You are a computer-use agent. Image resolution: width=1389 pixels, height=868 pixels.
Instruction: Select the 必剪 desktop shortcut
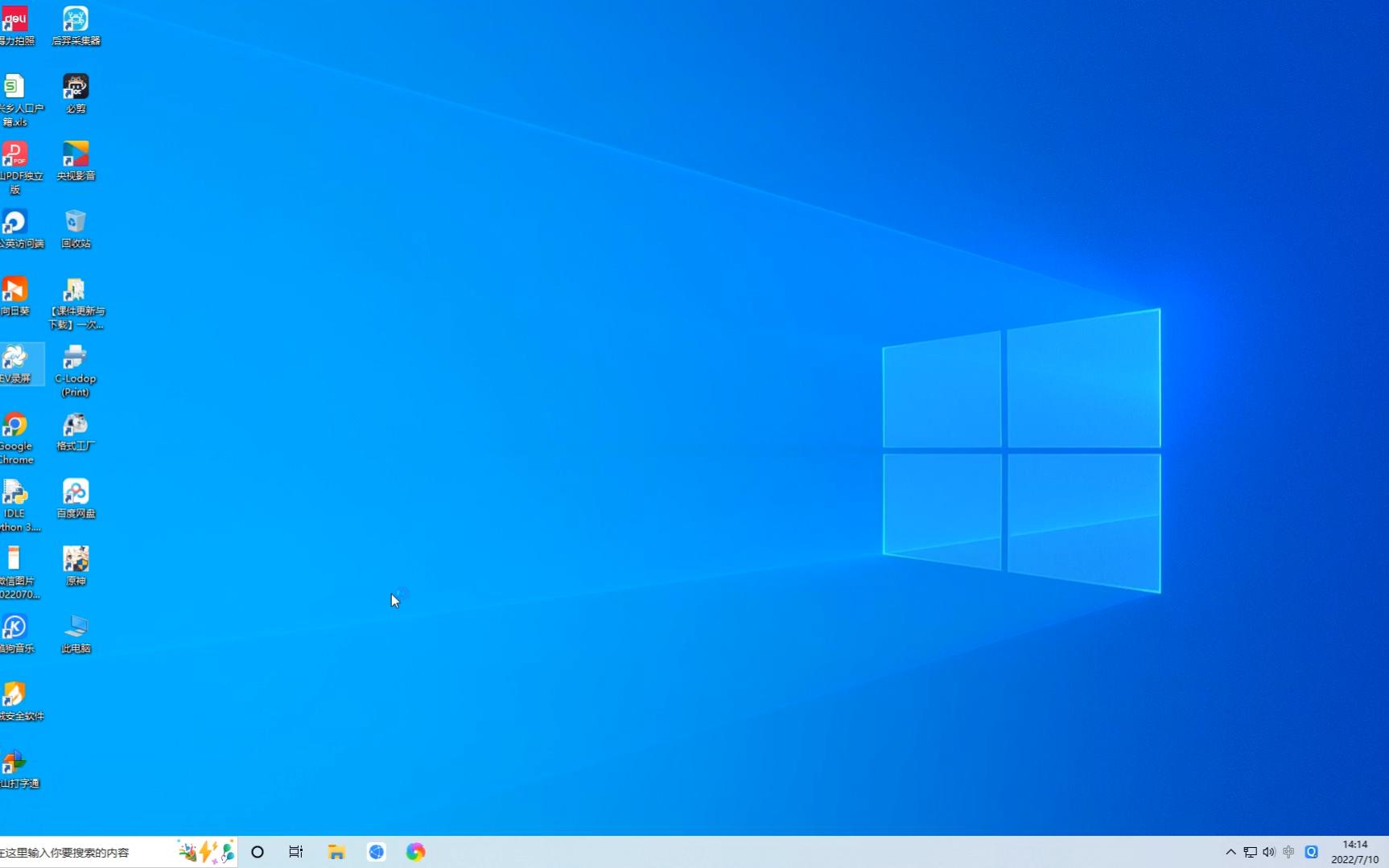(x=76, y=93)
